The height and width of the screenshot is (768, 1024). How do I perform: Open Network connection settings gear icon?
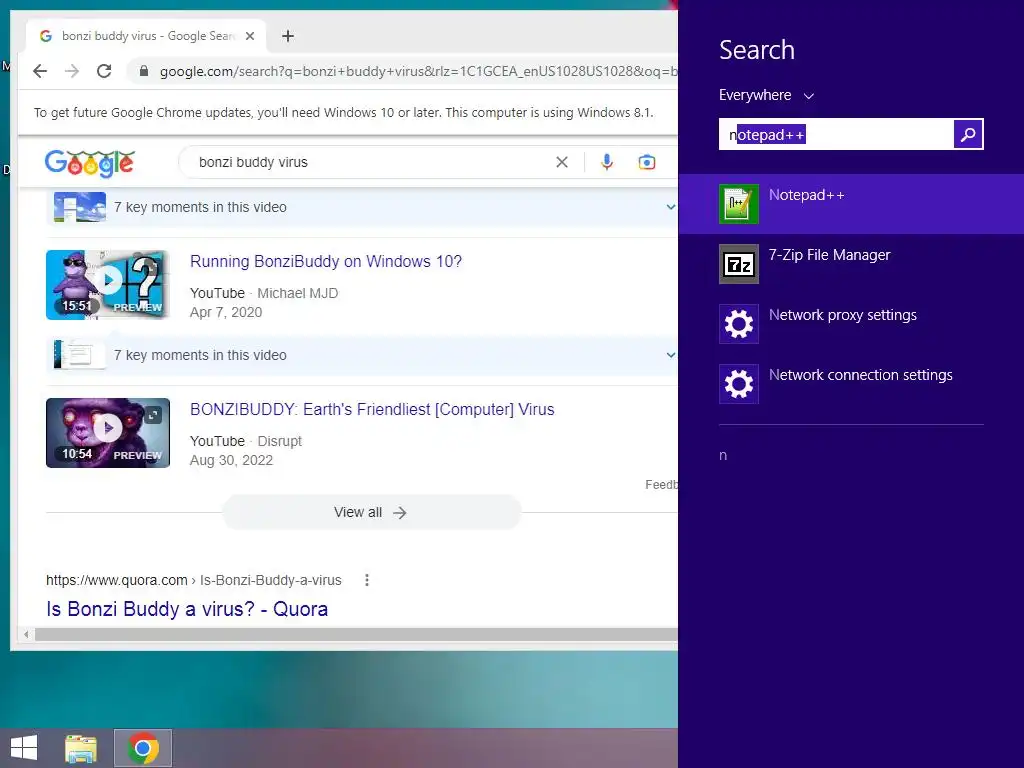[739, 384]
